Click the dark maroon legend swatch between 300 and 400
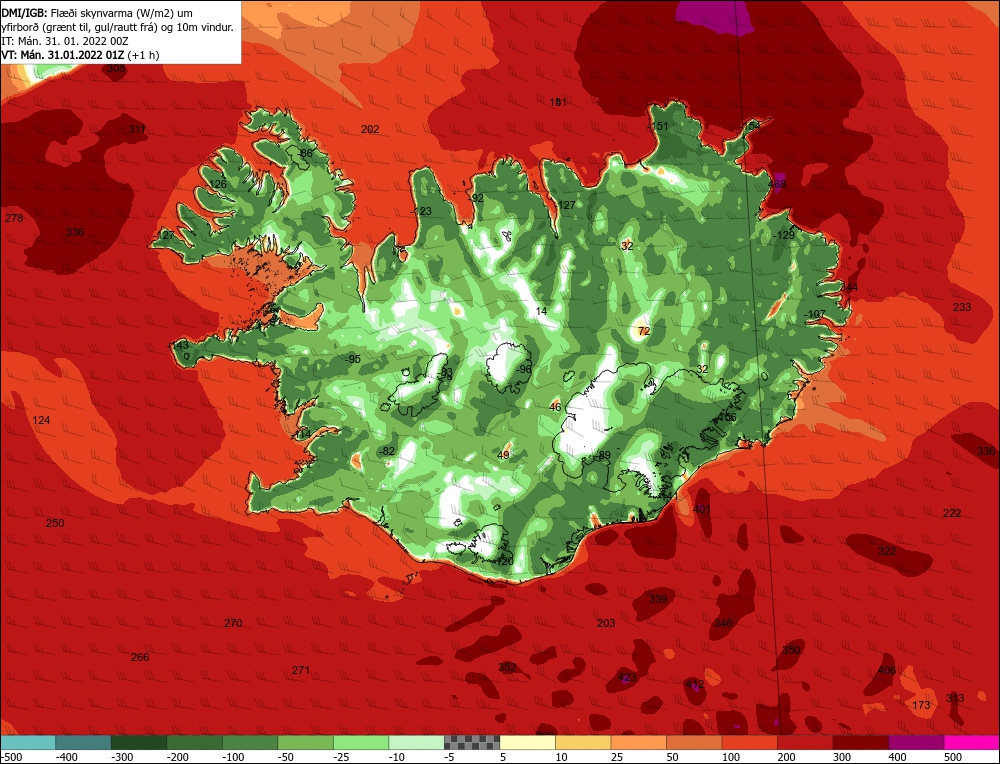The width and height of the screenshot is (1000, 764). pyautogui.click(x=861, y=743)
